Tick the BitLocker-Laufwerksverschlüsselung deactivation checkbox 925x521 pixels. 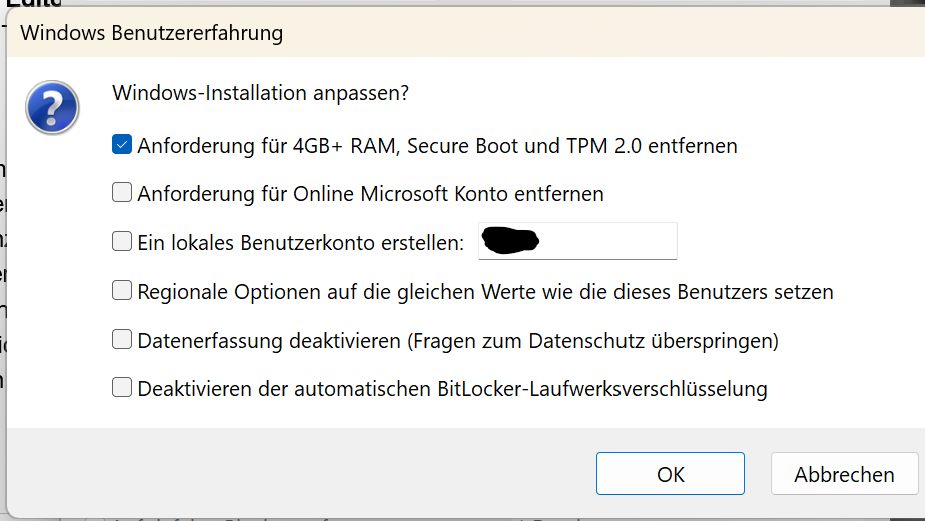(x=122, y=388)
